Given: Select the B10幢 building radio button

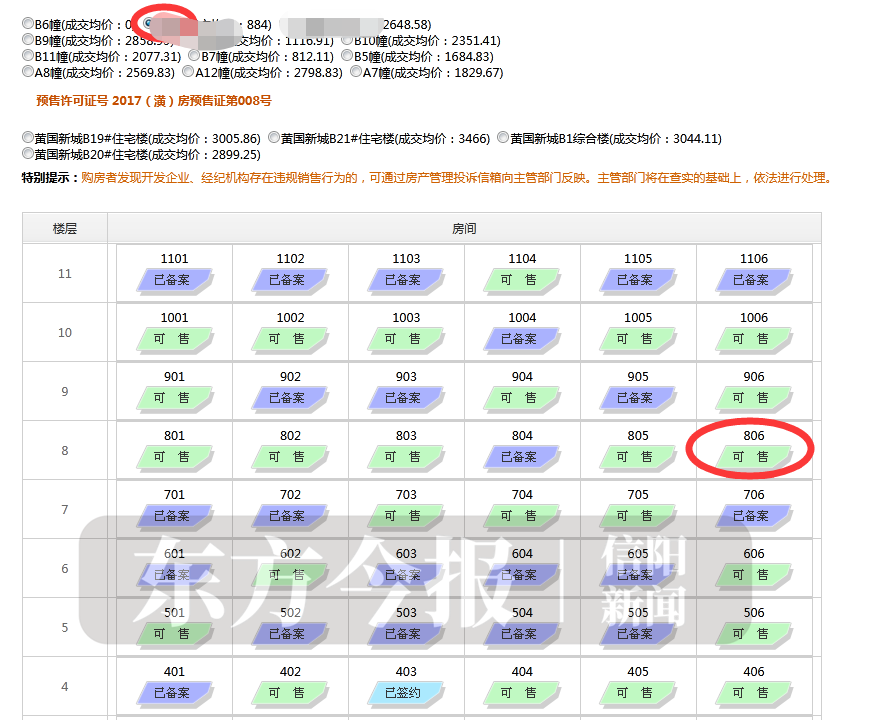Looking at the screenshot, I should pos(346,41).
